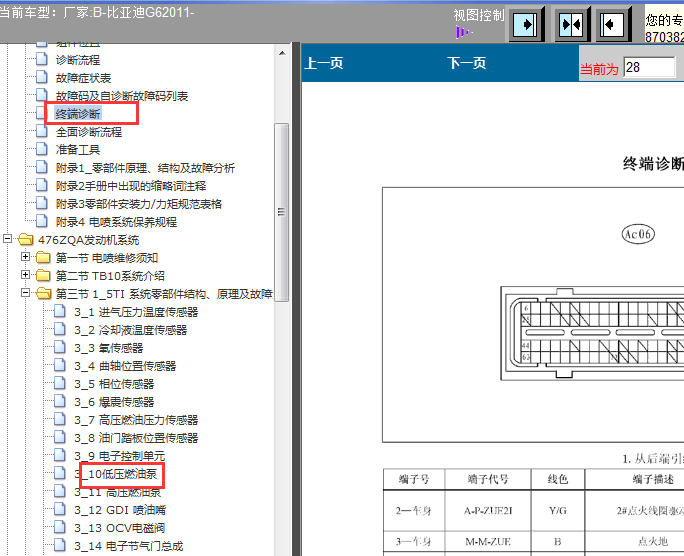Click document icon beside 附录4 电喷系统保养规程

pos(41,221)
